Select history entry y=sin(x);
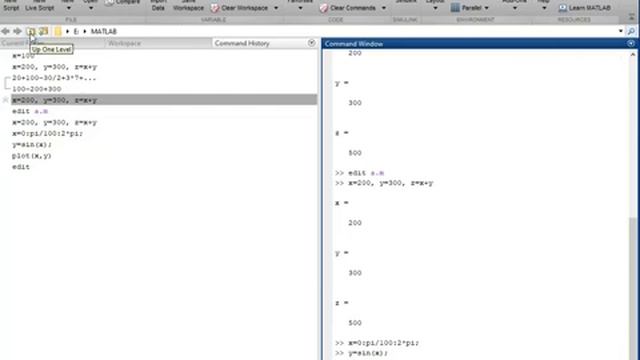 click(x=32, y=144)
